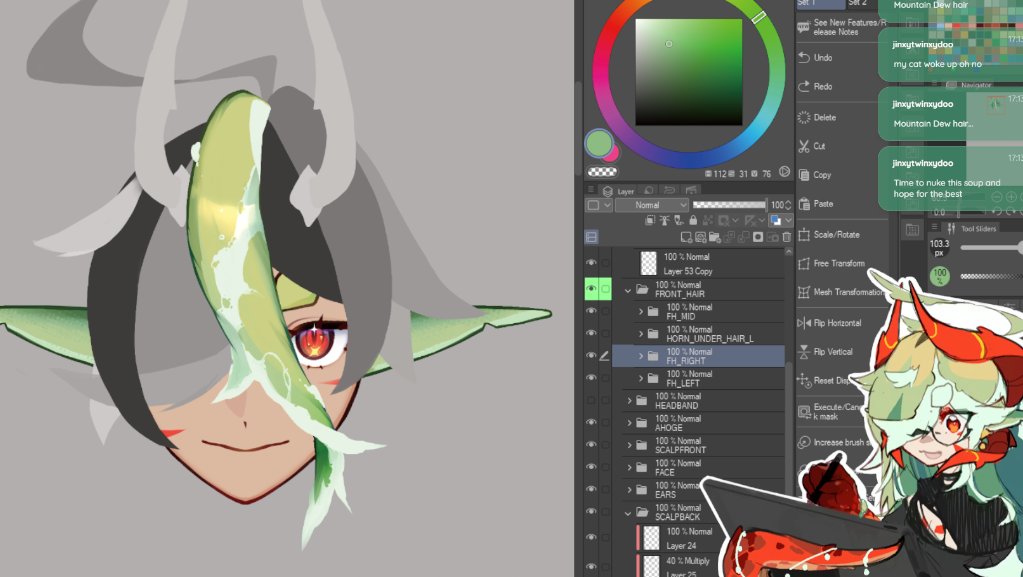Adjust the layer opacity stepper arrows
Screen dimensions: 1023x577
788,205
